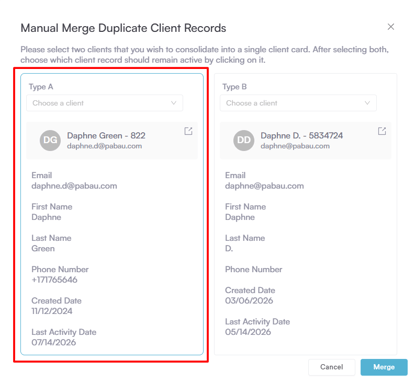Click created date 03/06/2026
The image size is (415, 384).
point(249,301)
